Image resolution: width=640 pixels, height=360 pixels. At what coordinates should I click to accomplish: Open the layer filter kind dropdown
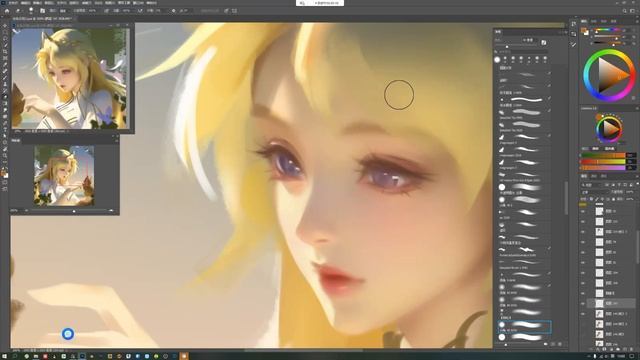click(592, 185)
